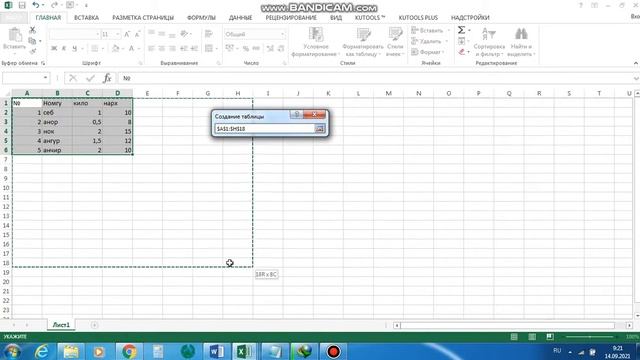640x360 pixels.
Task: Decrease font size with smaller A icon
Action: pyautogui.click(x=137, y=34)
